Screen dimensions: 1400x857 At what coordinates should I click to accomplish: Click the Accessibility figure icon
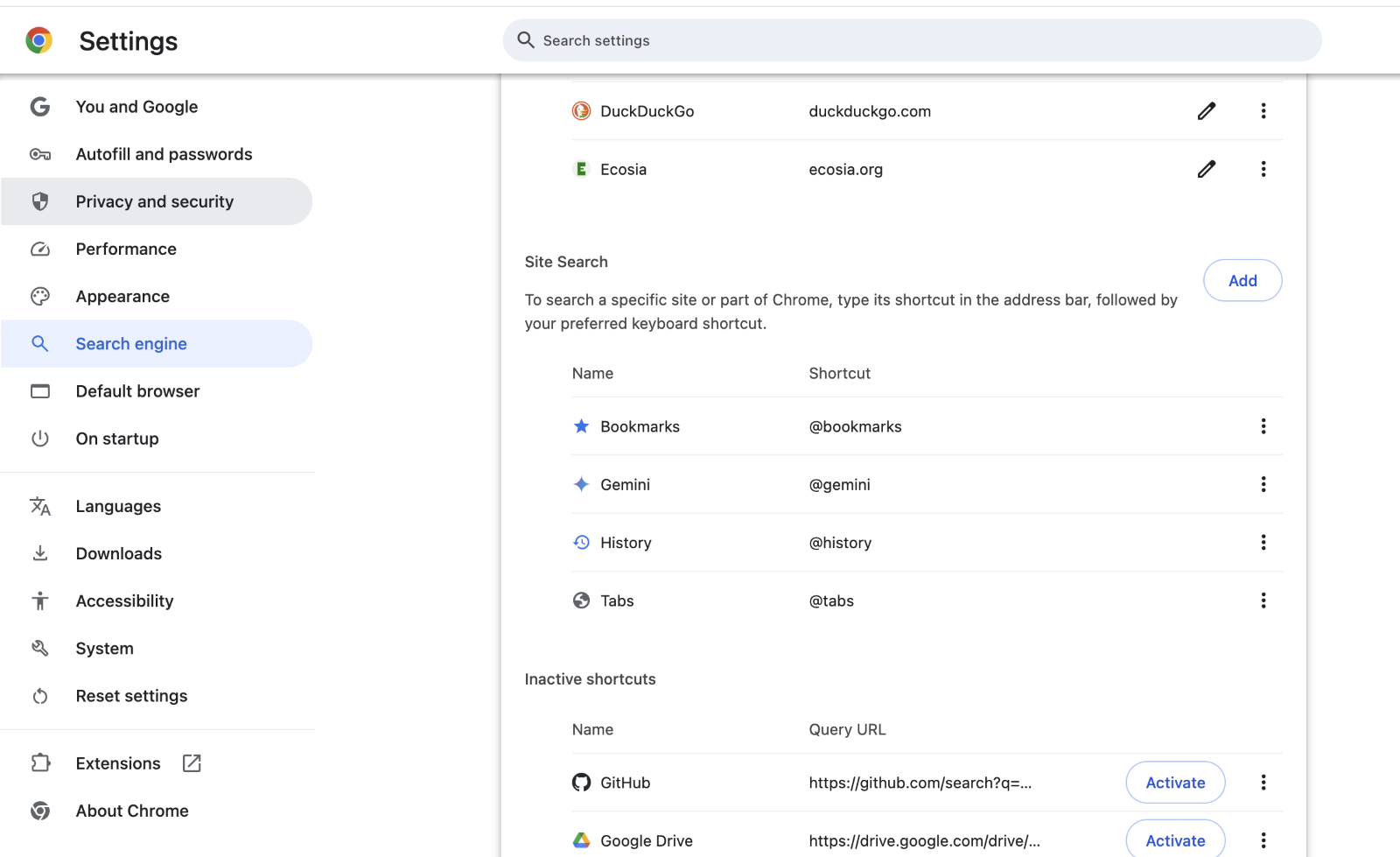[x=40, y=601]
